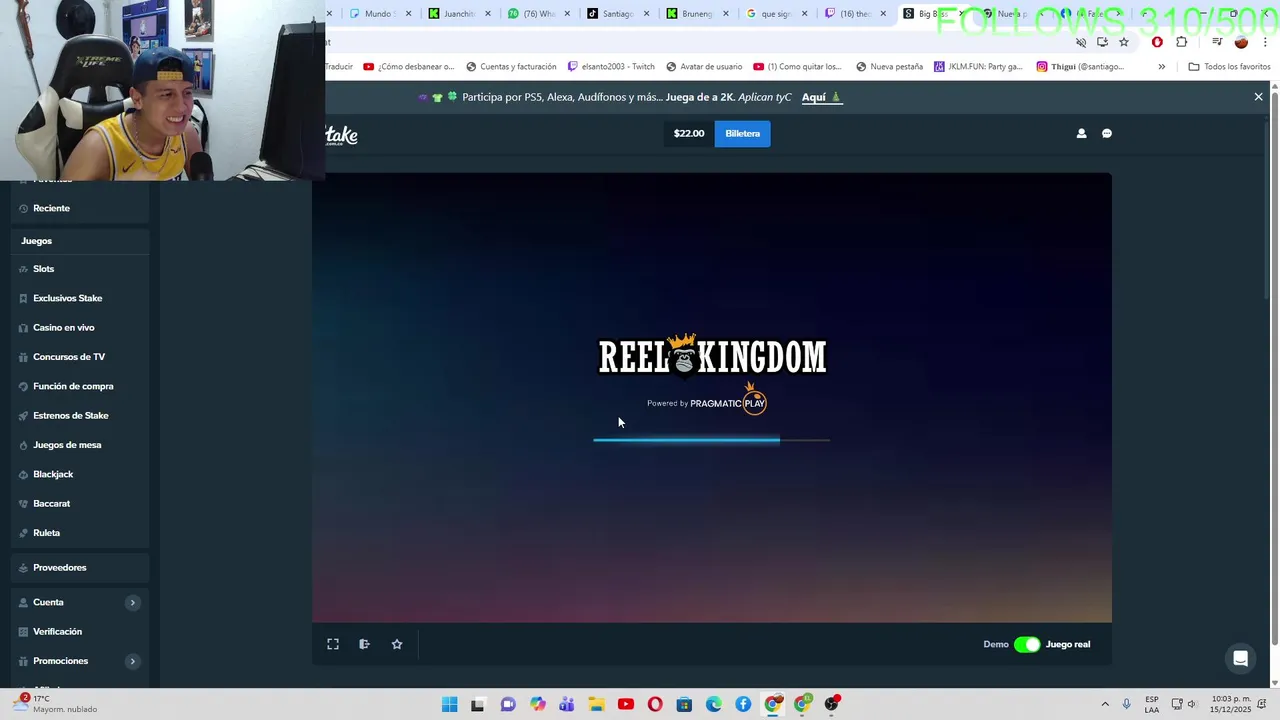1280x720 pixels.
Task: Open Thigui Instagram bookmark
Action: pyautogui.click(x=1080, y=67)
